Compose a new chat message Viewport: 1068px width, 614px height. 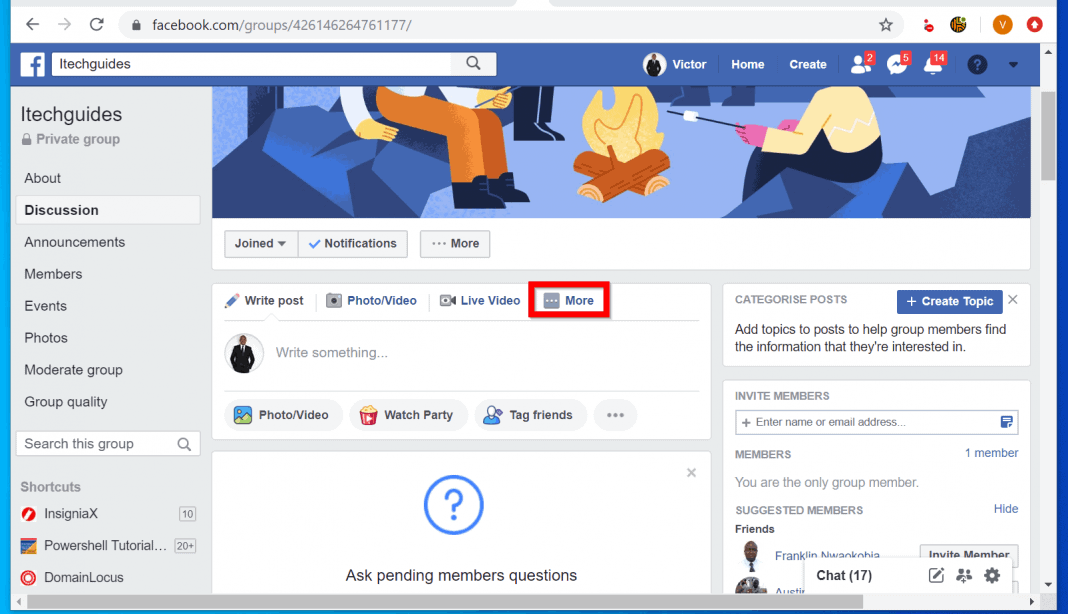(936, 575)
